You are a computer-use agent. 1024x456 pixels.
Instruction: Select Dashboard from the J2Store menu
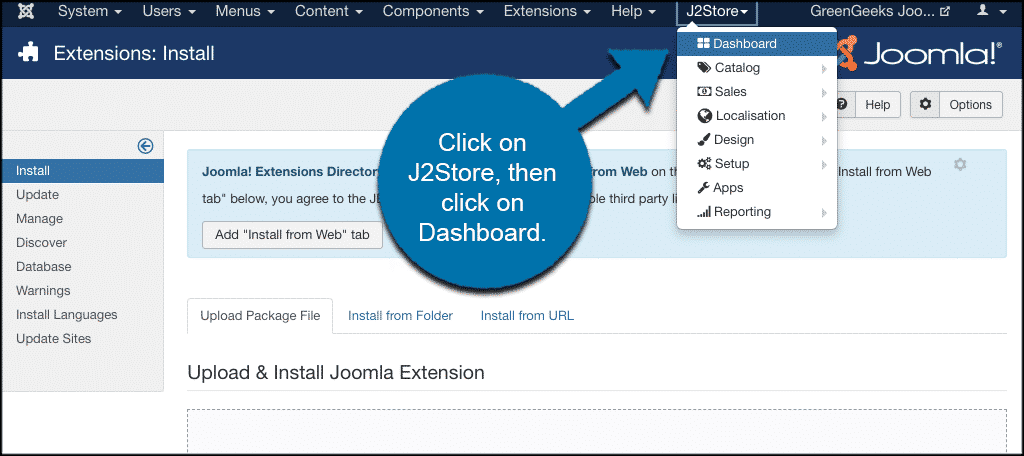point(744,44)
